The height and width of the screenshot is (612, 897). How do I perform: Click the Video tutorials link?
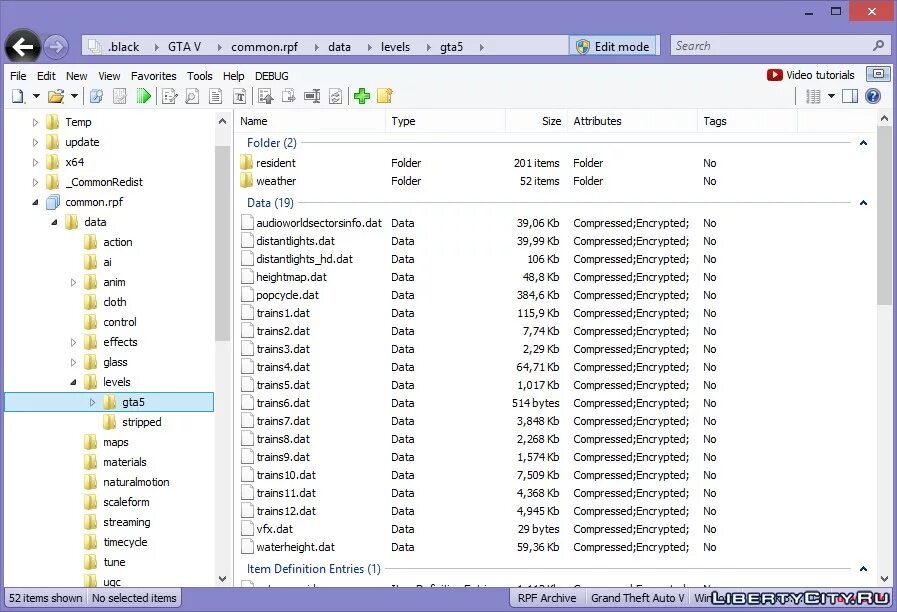[x=820, y=75]
